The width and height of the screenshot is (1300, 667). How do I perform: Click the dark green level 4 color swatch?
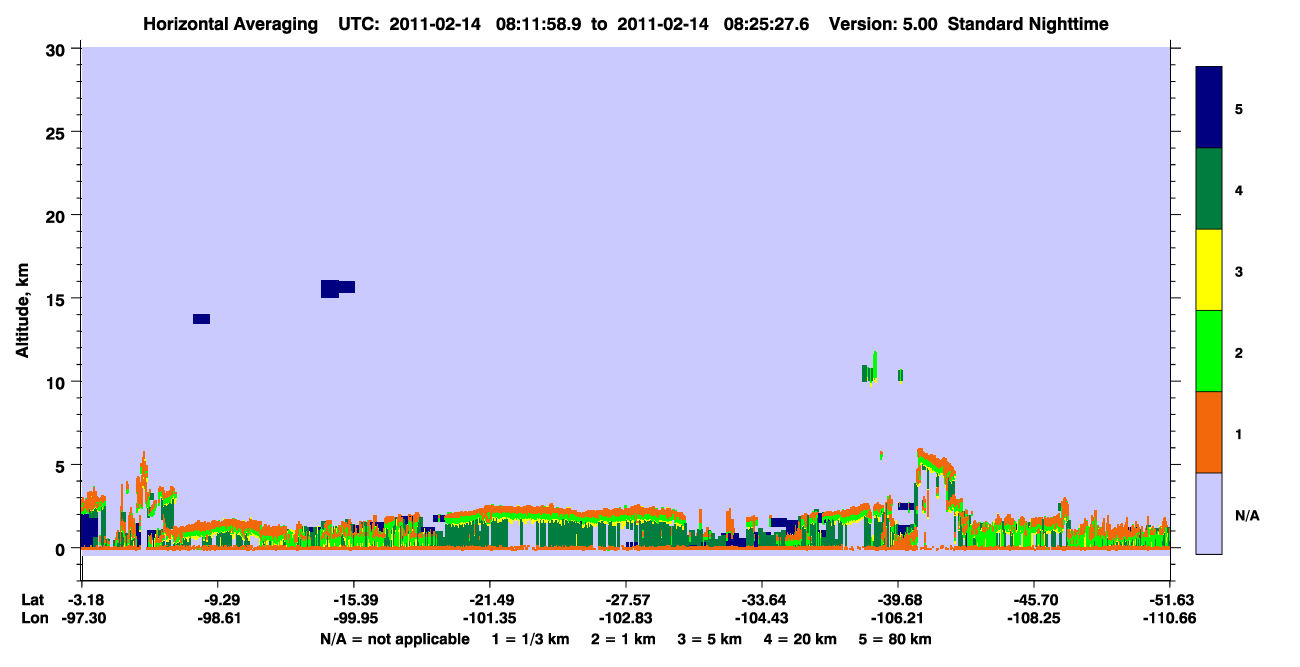coord(1209,189)
